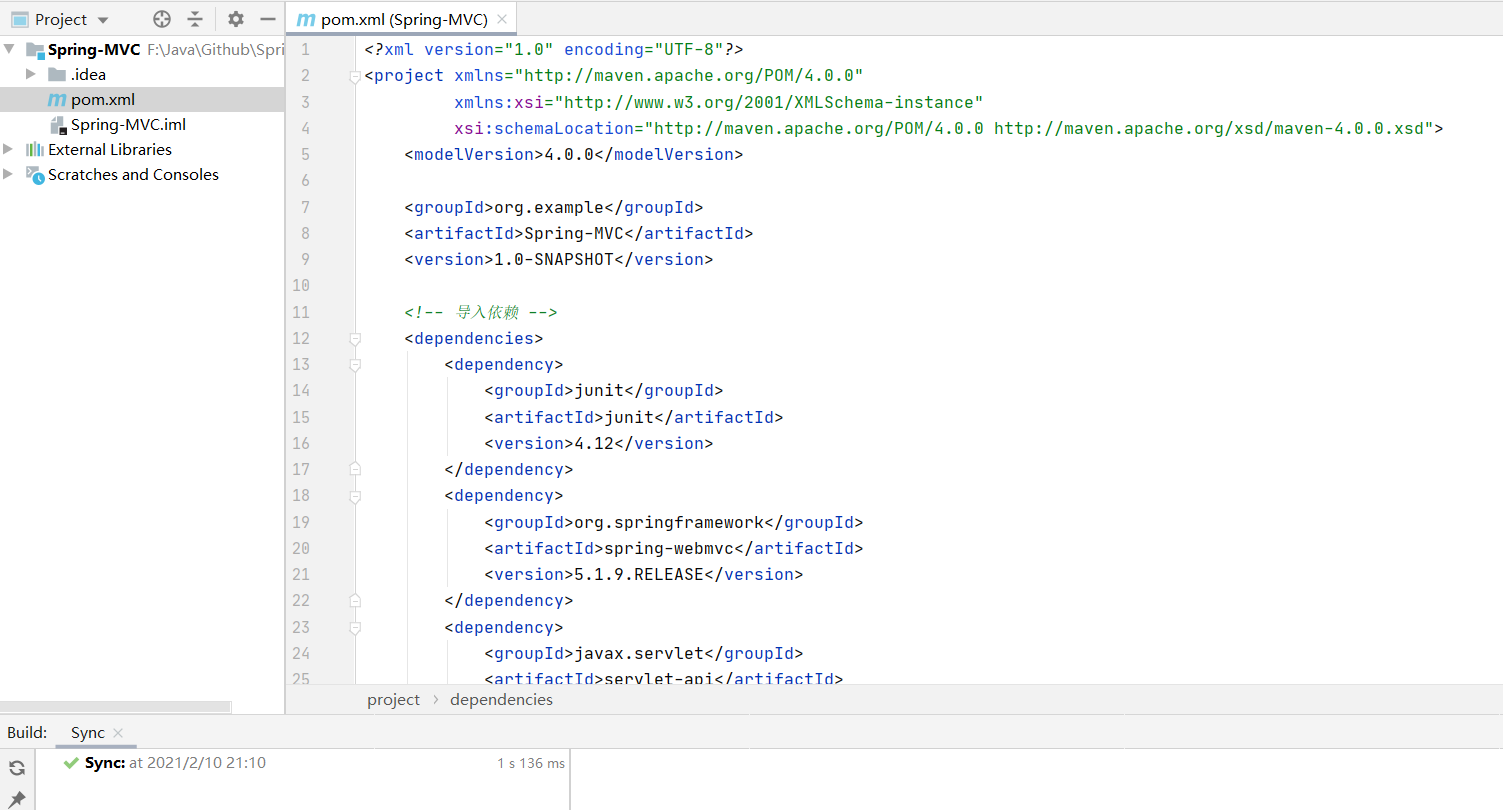Click the pin tab icon in Build panel
The height and width of the screenshot is (810, 1503).
coord(17,799)
